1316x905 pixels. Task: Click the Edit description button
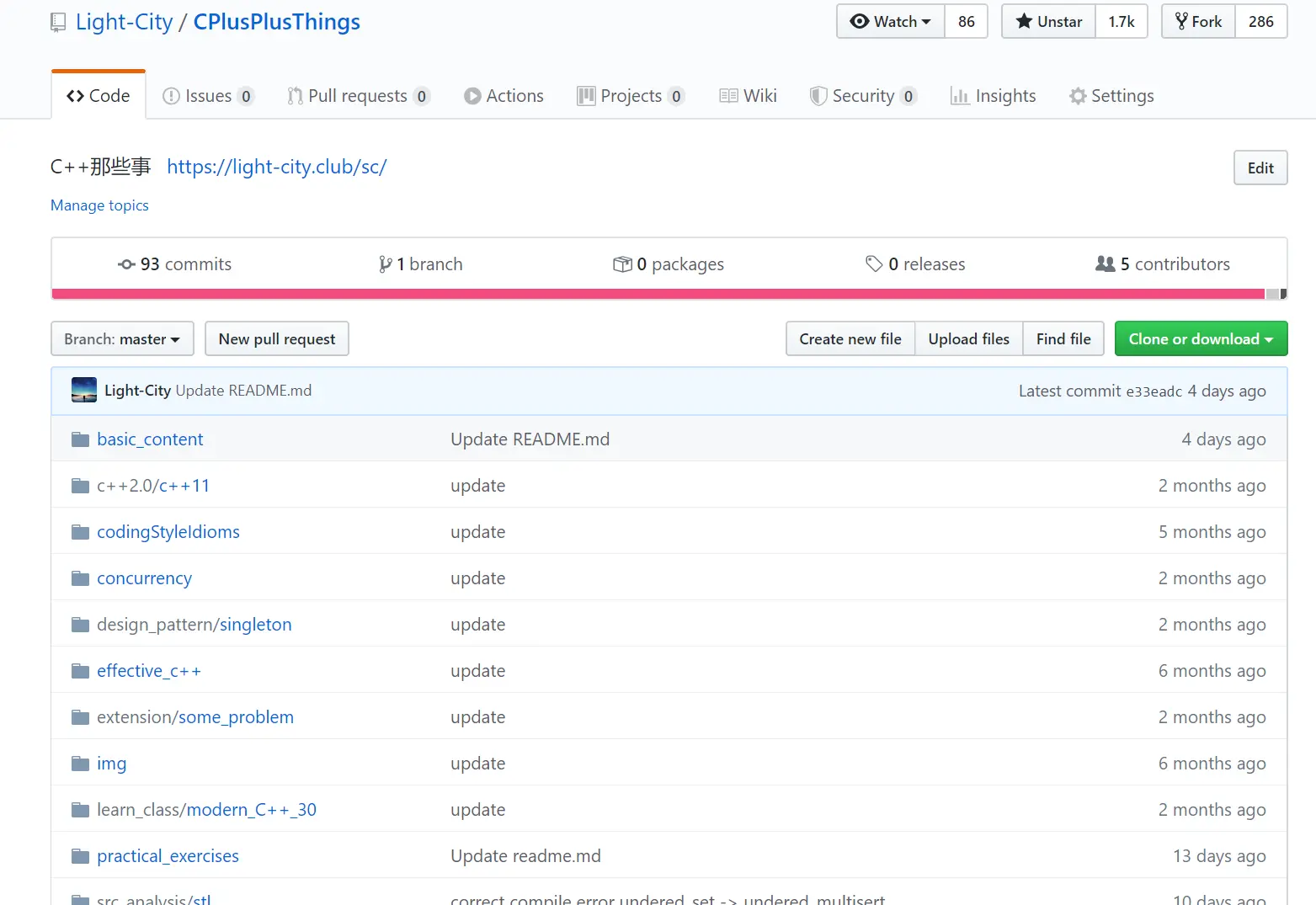pos(1260,168)
